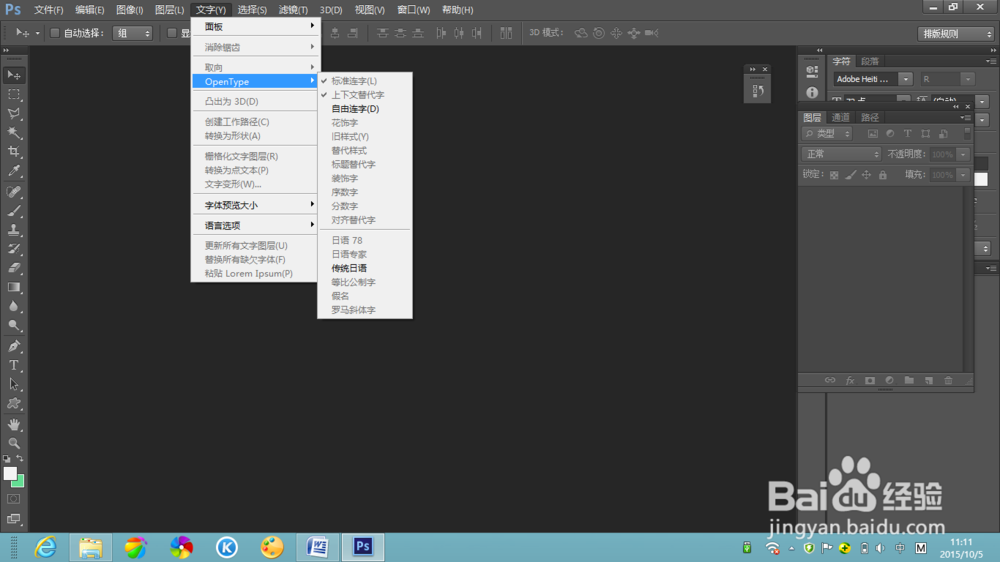Click the add layer mask icon
This screenshot has width=1000, height=562.
tap(869, 380)
